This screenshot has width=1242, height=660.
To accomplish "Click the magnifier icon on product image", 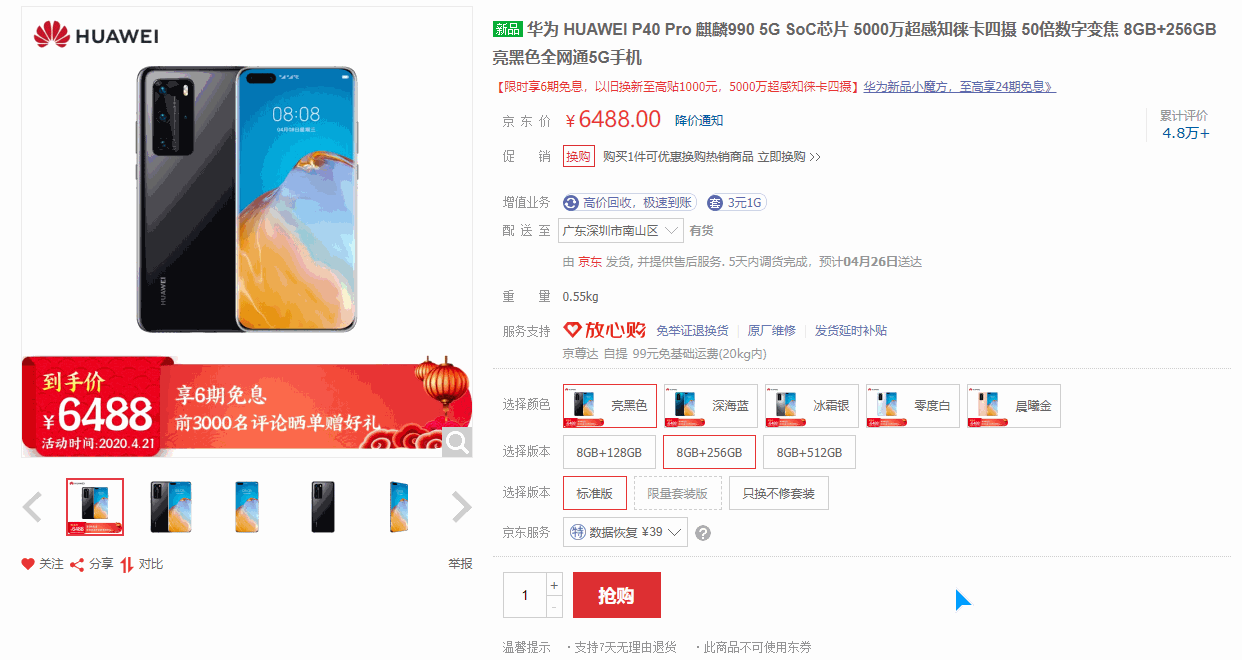I will pos(457,442).
